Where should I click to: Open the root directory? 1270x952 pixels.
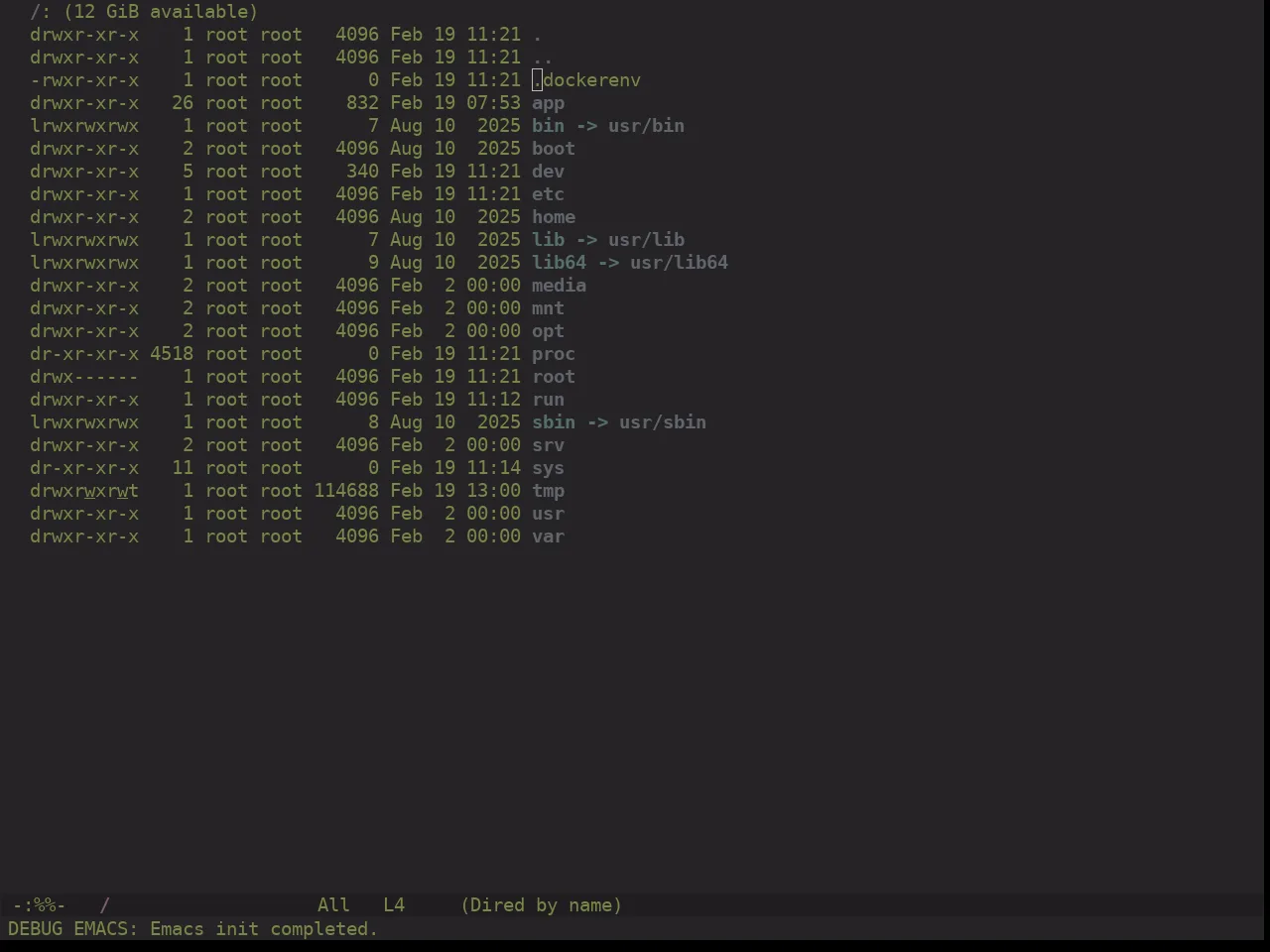[x=554, y=377]
